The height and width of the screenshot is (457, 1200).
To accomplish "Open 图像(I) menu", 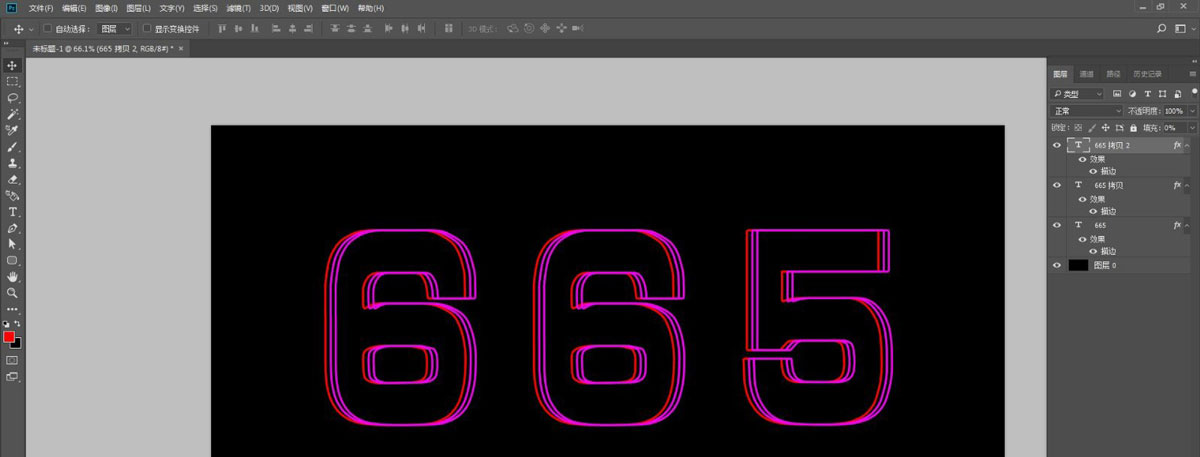I will coord(107,8).
